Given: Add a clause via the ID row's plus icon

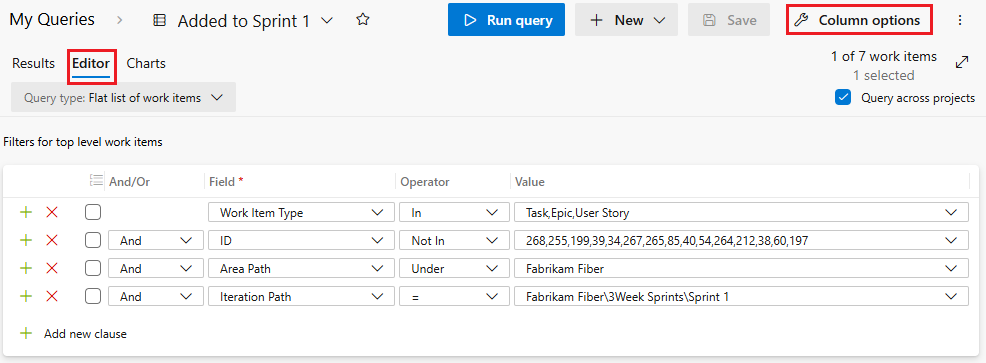Looking at the screenshot, I should 26,240.
